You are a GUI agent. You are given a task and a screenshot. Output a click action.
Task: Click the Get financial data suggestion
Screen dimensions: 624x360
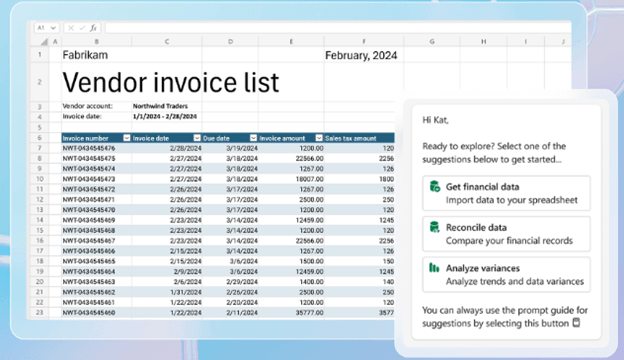pyautogui.click(x=506, y=193)
